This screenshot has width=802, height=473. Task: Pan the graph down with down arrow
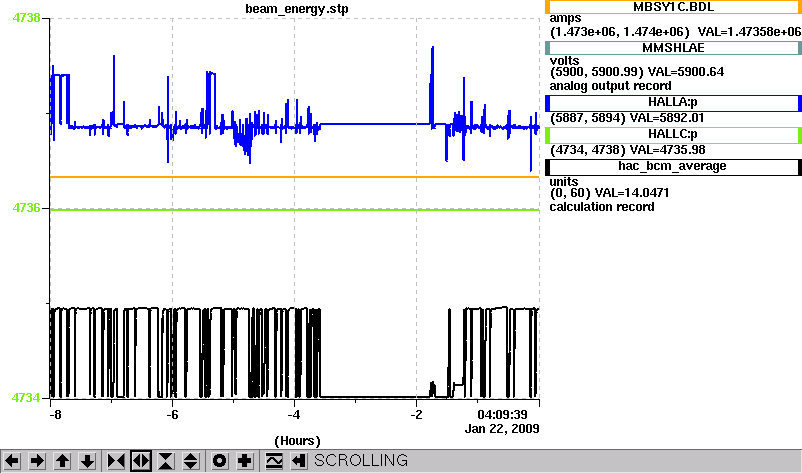coord(87,461)
